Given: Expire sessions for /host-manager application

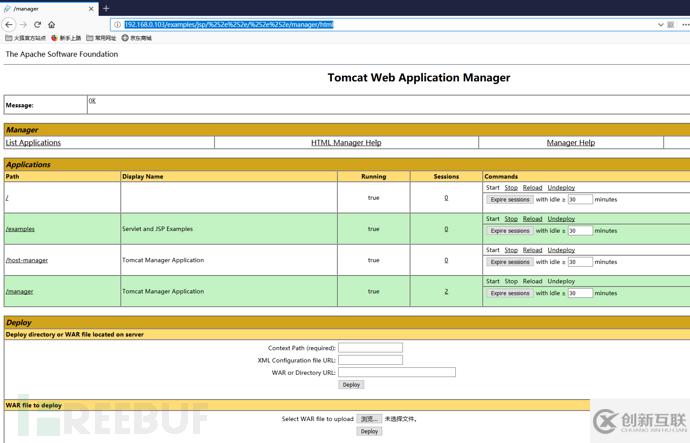Looking at the screenshot, I should tap(510, 262).
